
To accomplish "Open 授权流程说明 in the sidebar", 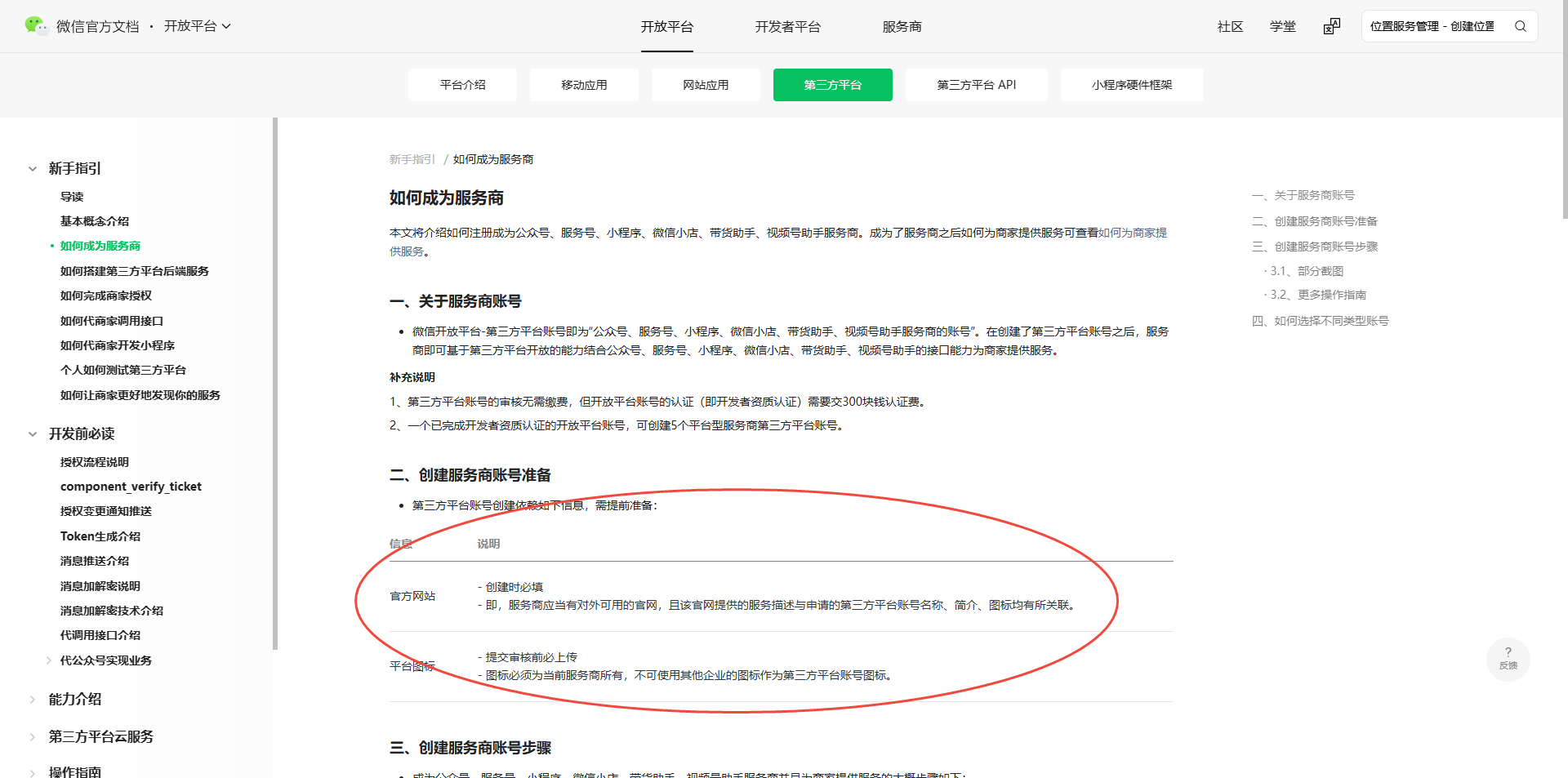I will 95,462.
